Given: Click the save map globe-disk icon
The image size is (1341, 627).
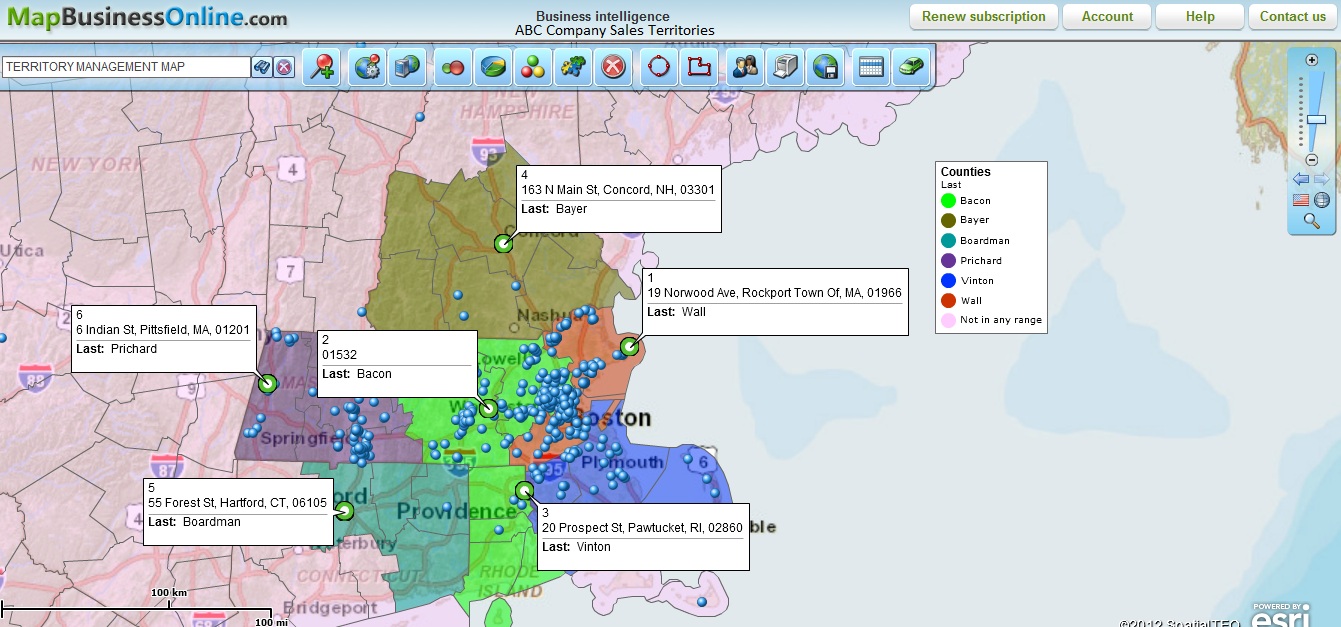Looking at the screenshot, I should pyautogui.click(x=826, y=67).
